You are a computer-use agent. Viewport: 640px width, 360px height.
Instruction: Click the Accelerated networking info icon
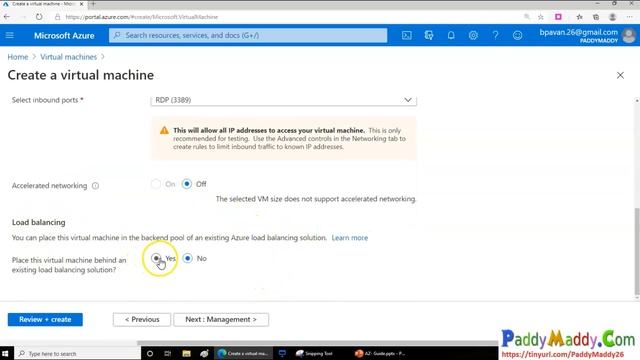tap(95, 186)
